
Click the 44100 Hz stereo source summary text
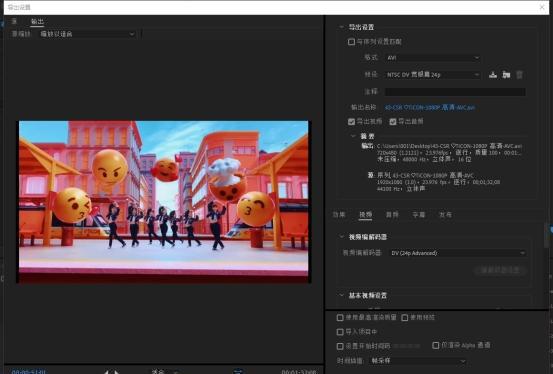(x=401, y=189)
